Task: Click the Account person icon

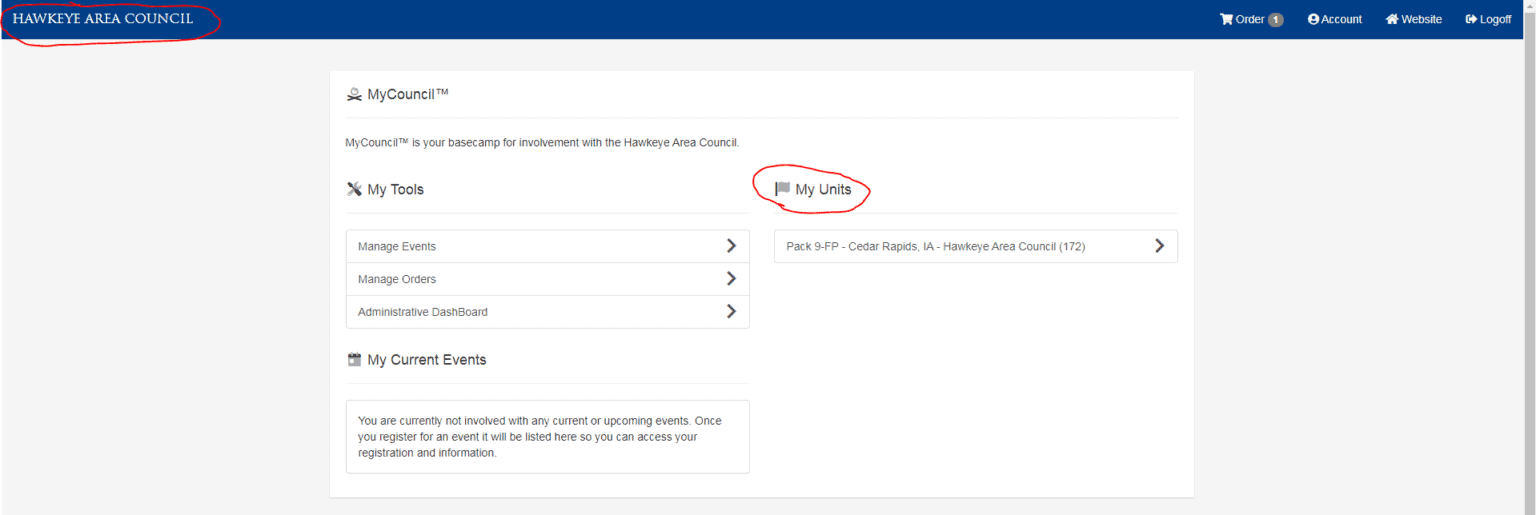Action: [1313, 19]
